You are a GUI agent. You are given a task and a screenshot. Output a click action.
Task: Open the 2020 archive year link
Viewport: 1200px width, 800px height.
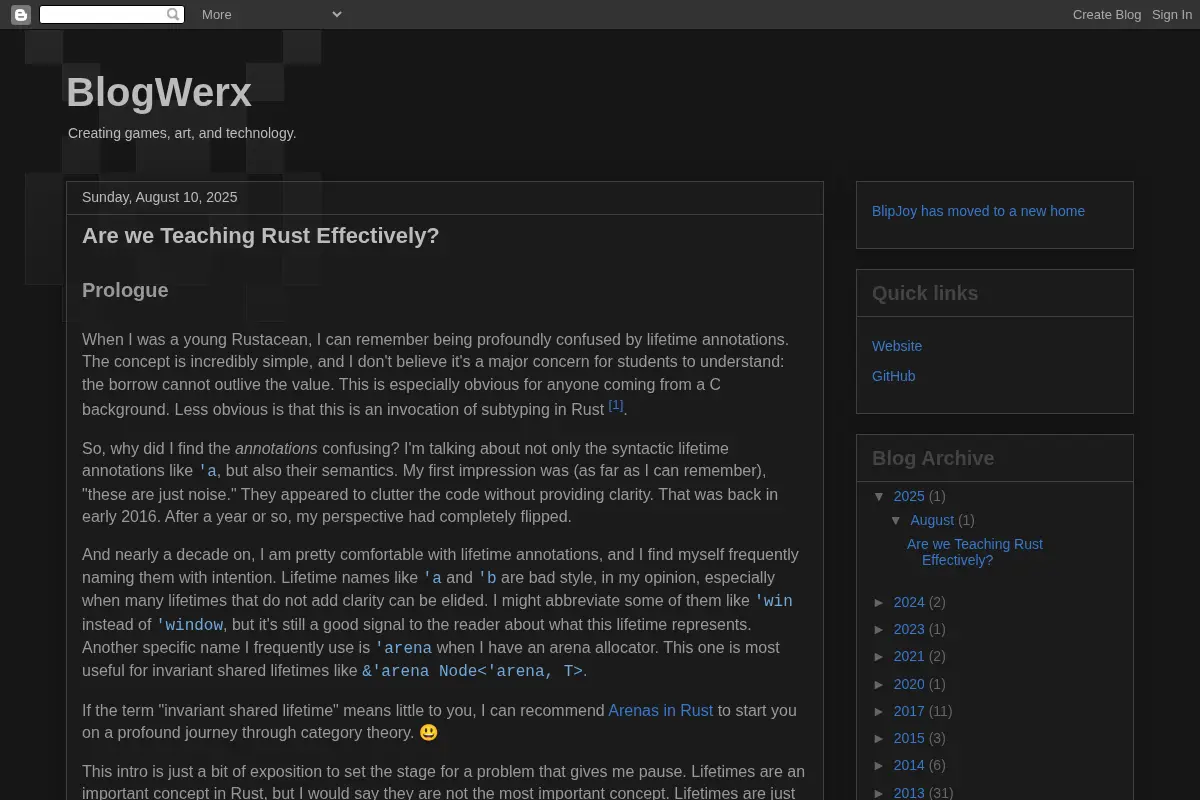pos(909,684)
